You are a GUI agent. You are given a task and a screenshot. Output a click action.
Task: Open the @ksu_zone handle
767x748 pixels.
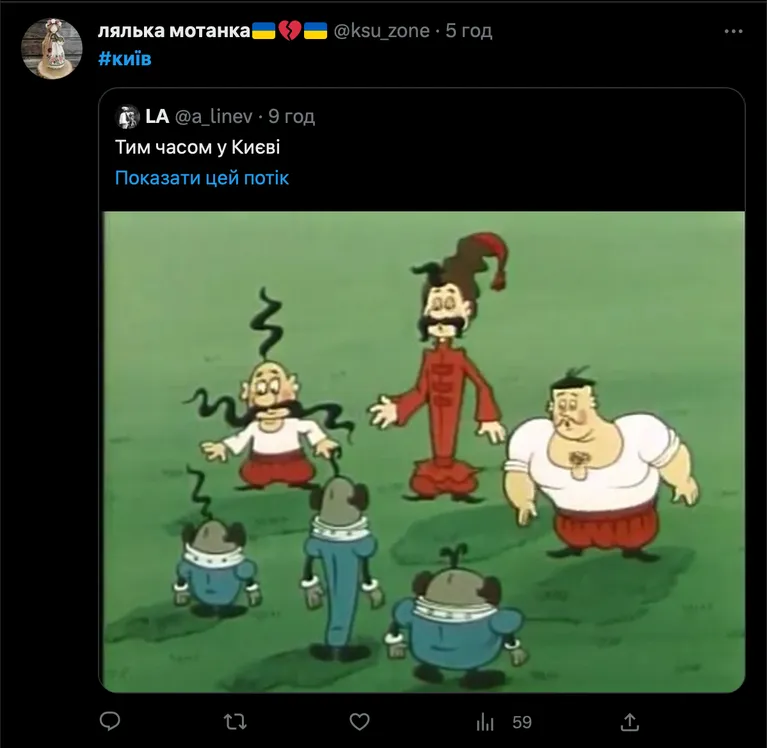381,31
